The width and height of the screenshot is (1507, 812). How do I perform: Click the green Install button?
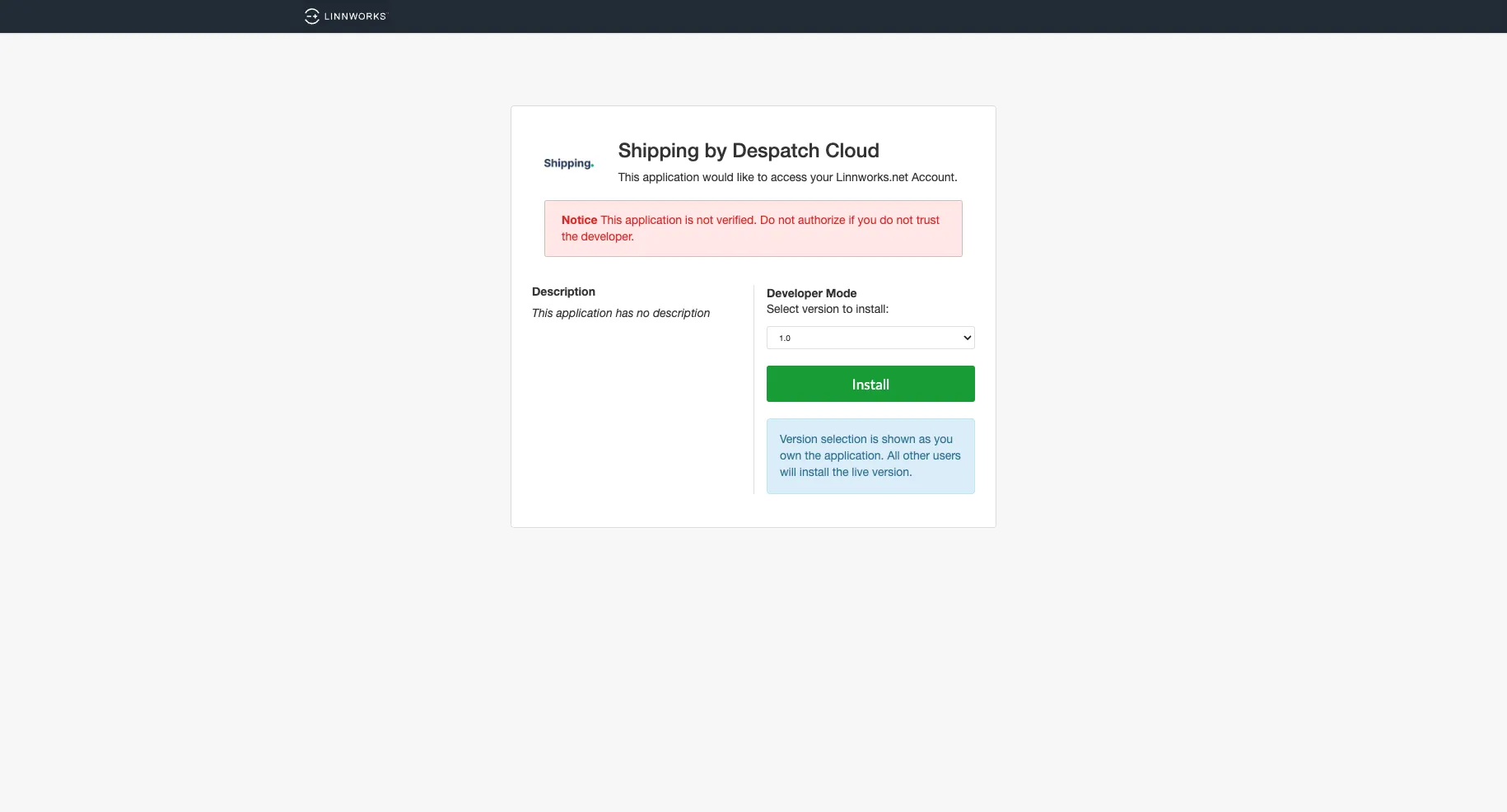(870, 384)
